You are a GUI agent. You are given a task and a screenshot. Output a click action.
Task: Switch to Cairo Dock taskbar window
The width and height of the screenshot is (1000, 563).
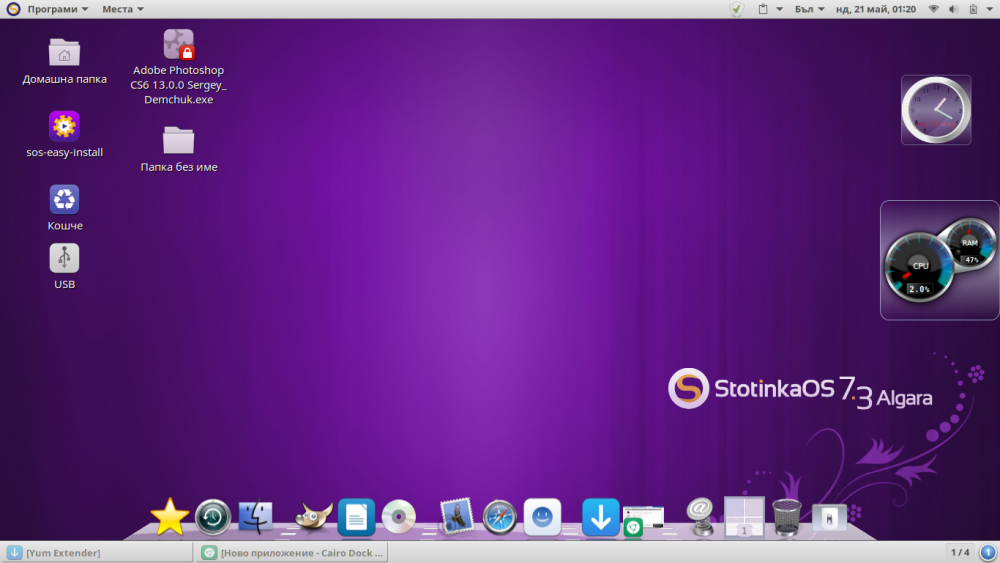point(292,553)
